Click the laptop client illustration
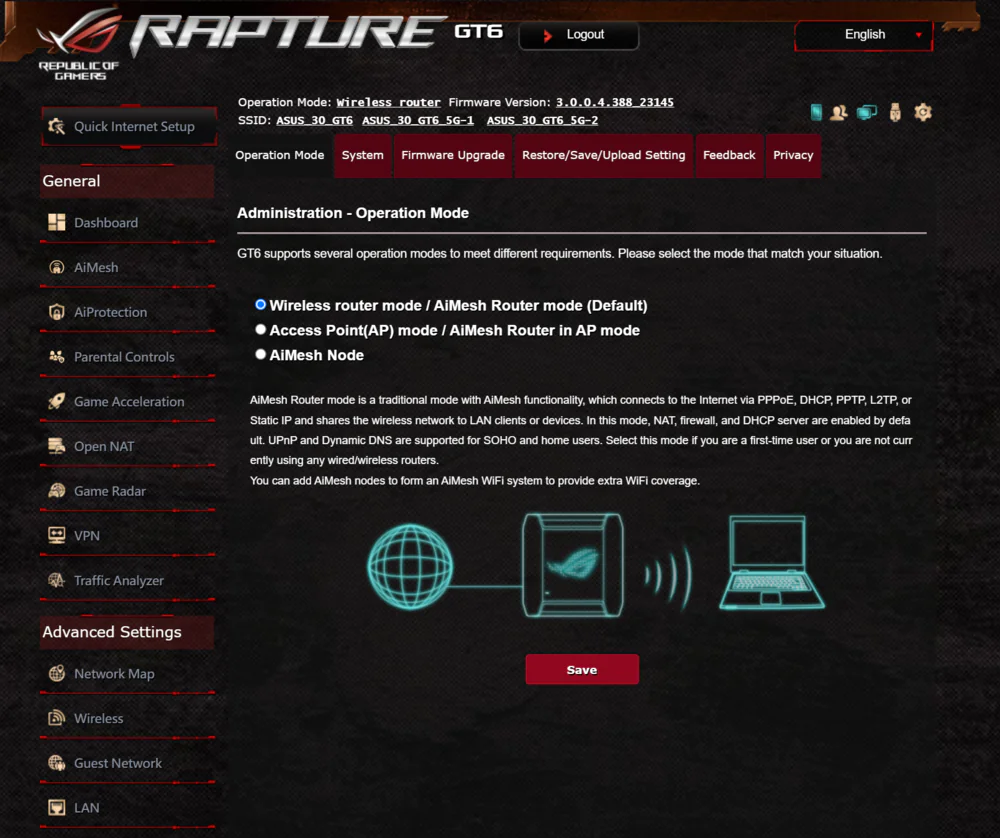 (x=772, y=562)
